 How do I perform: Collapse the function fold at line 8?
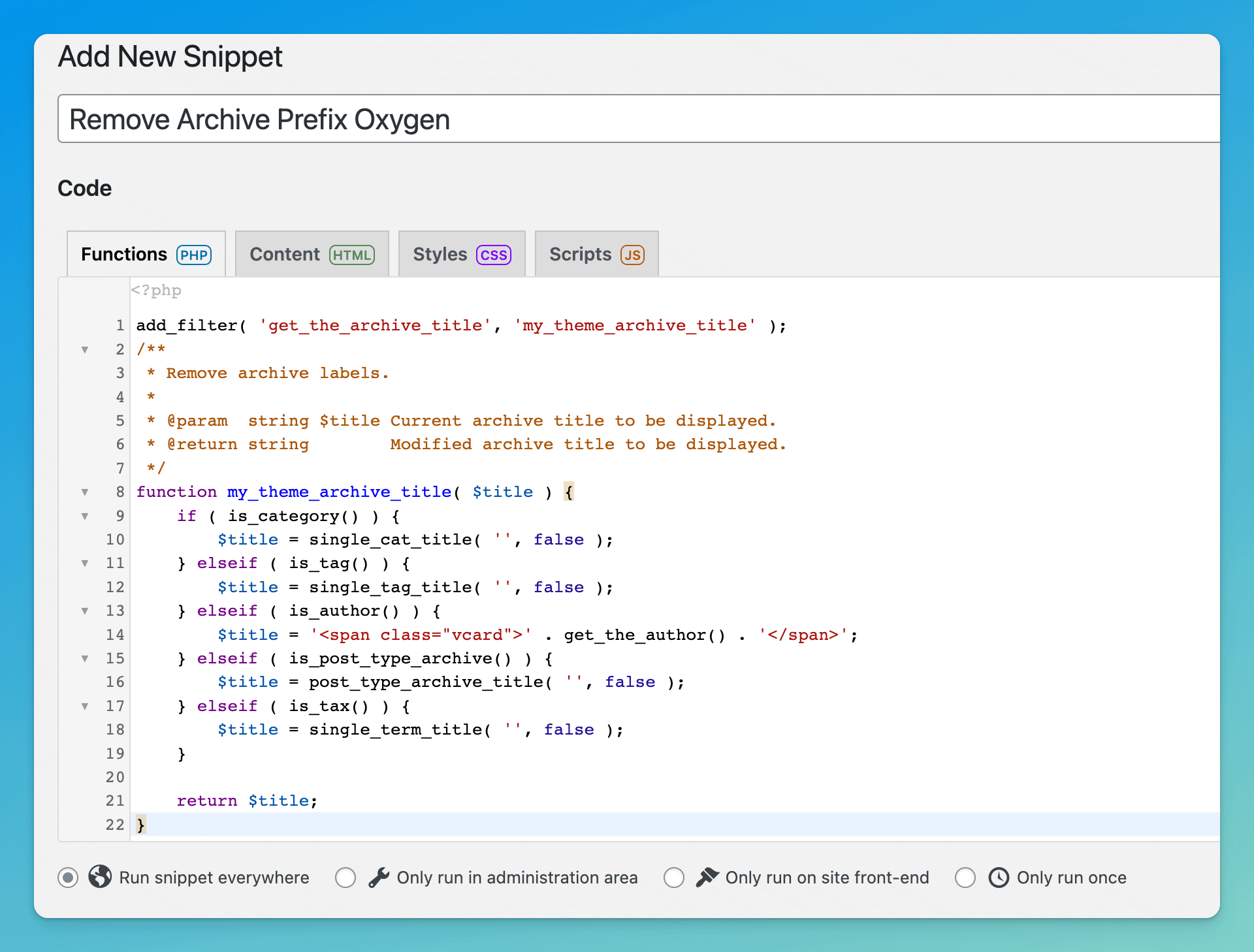(x=85, y=492)
